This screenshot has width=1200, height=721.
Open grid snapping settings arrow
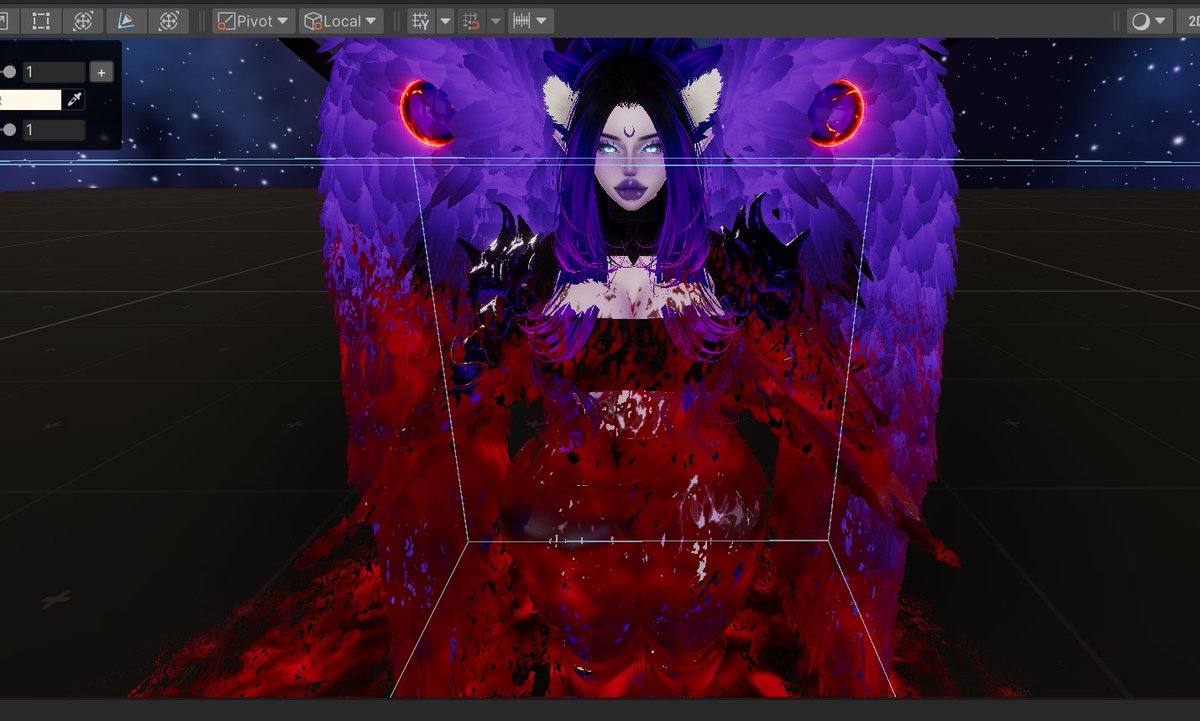point(495,20)
